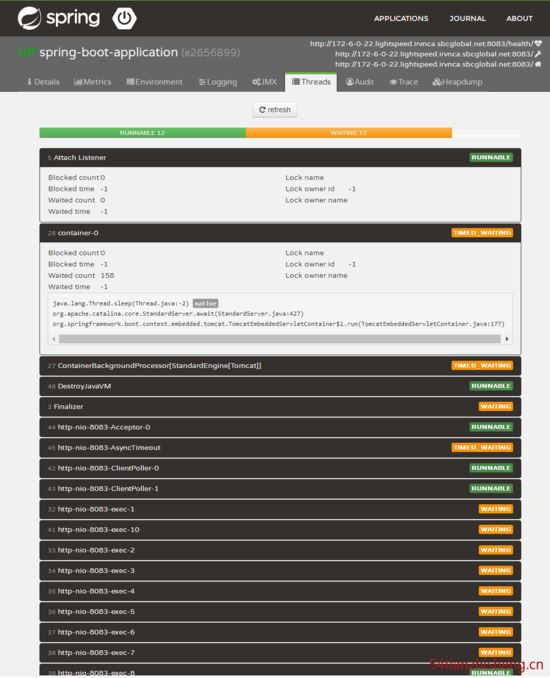Open home URL with house icon
Viewport: 550px width, 678px height.
(438, 64)
